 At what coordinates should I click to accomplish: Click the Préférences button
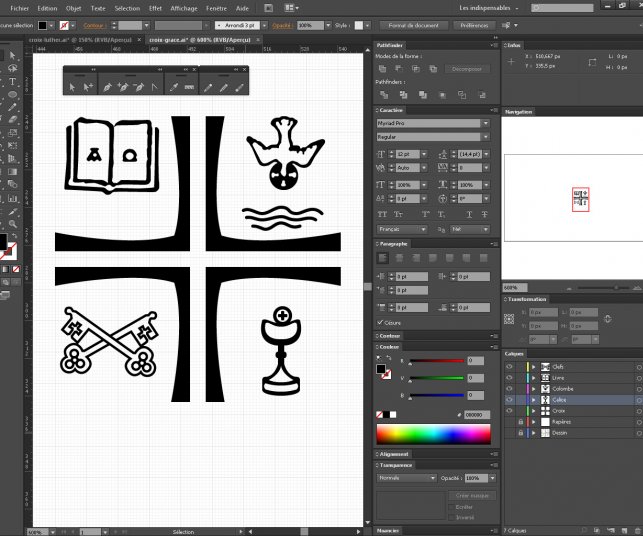point(474,25)
